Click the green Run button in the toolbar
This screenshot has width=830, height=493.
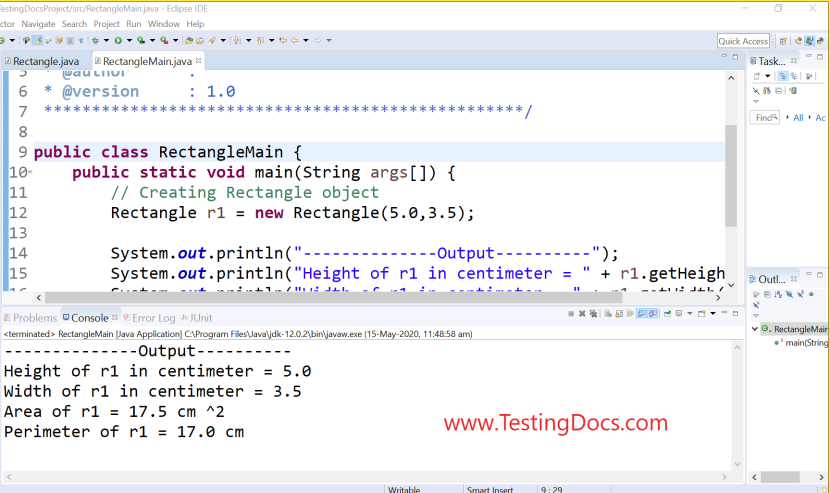tap(118, 40)
